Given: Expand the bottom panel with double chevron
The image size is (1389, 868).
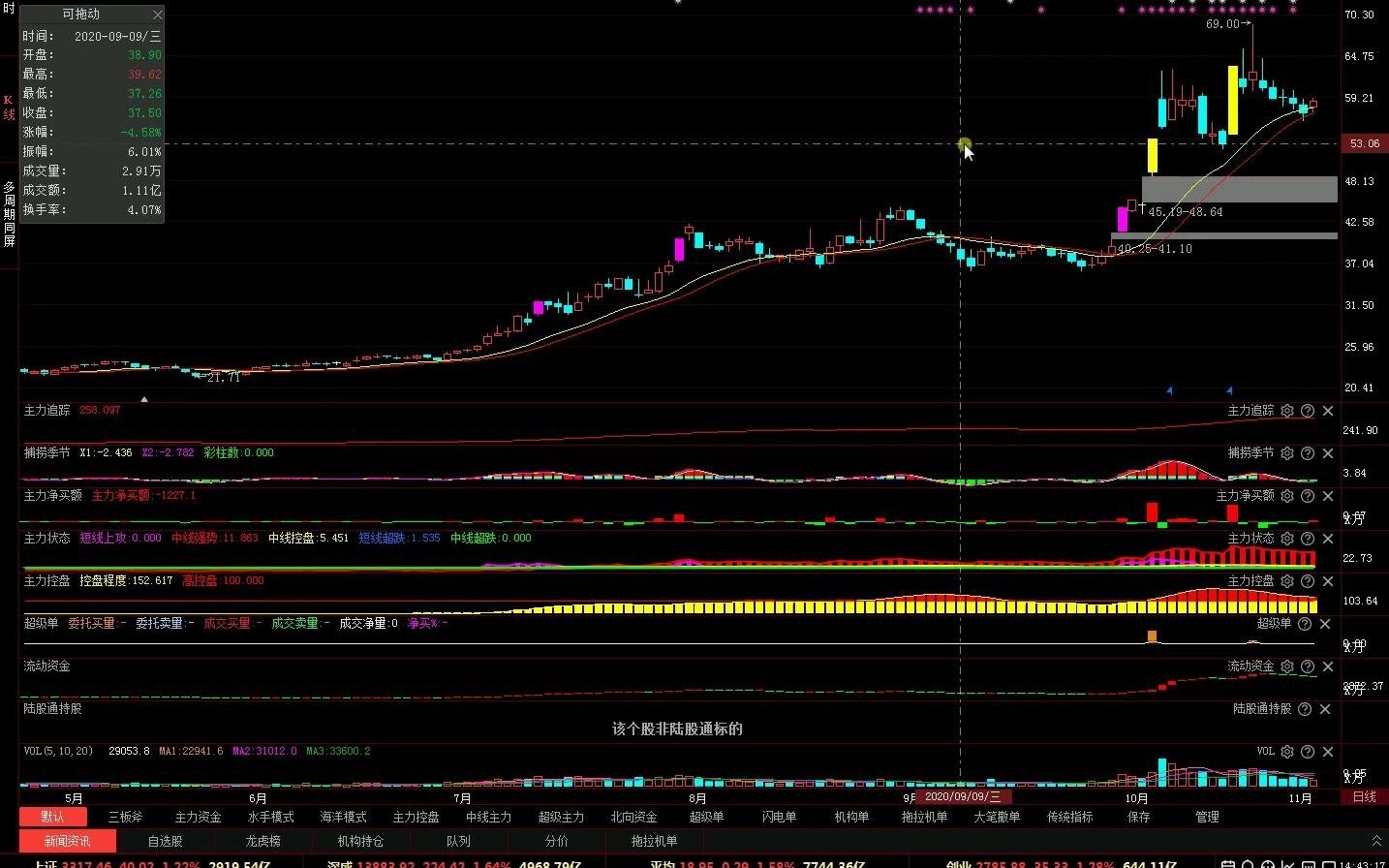Looking at the screenshot, I should pyautogui.click(x=1376, y=841).
